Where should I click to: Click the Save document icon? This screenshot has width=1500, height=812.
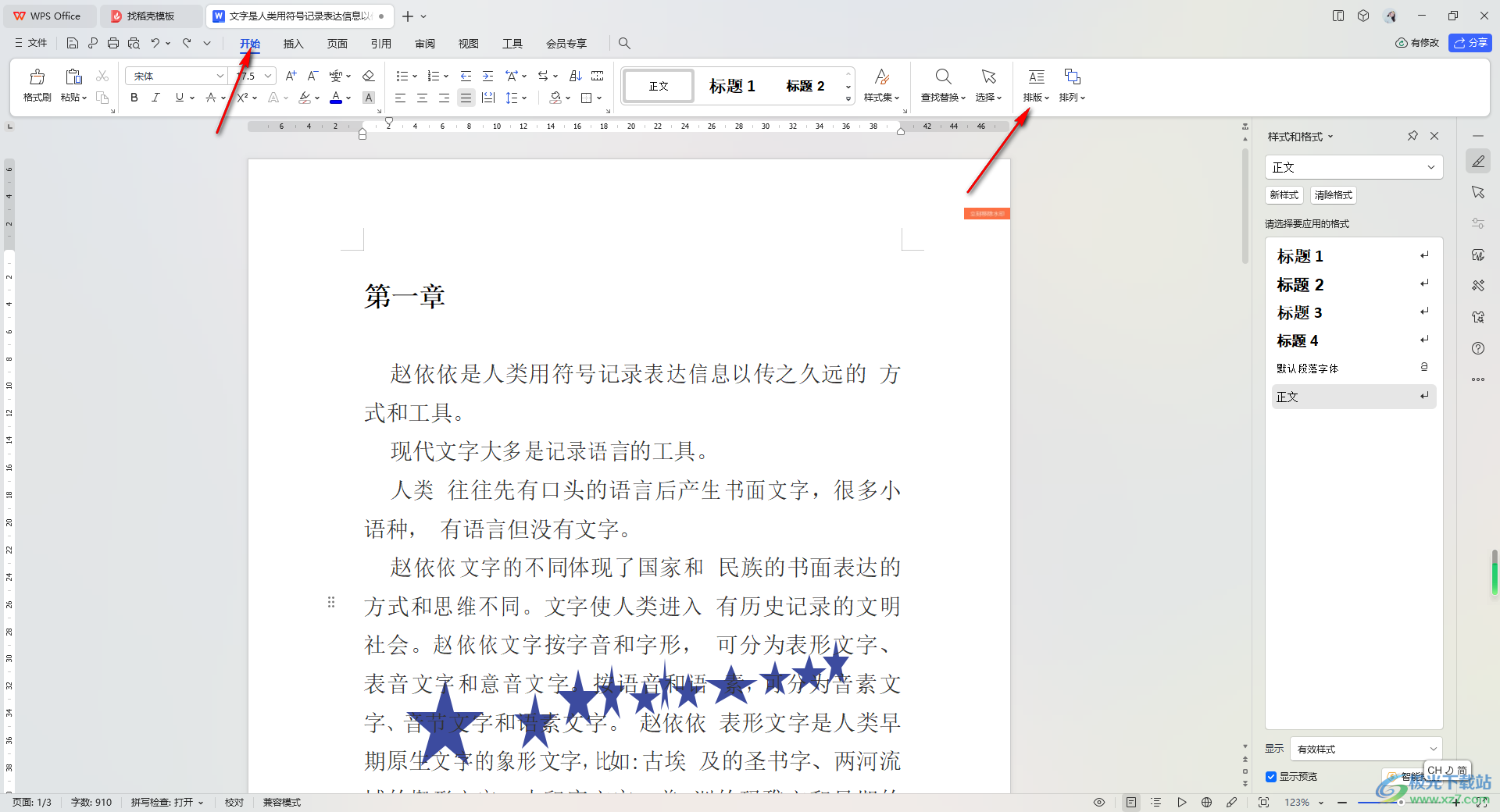pos(73,43)
